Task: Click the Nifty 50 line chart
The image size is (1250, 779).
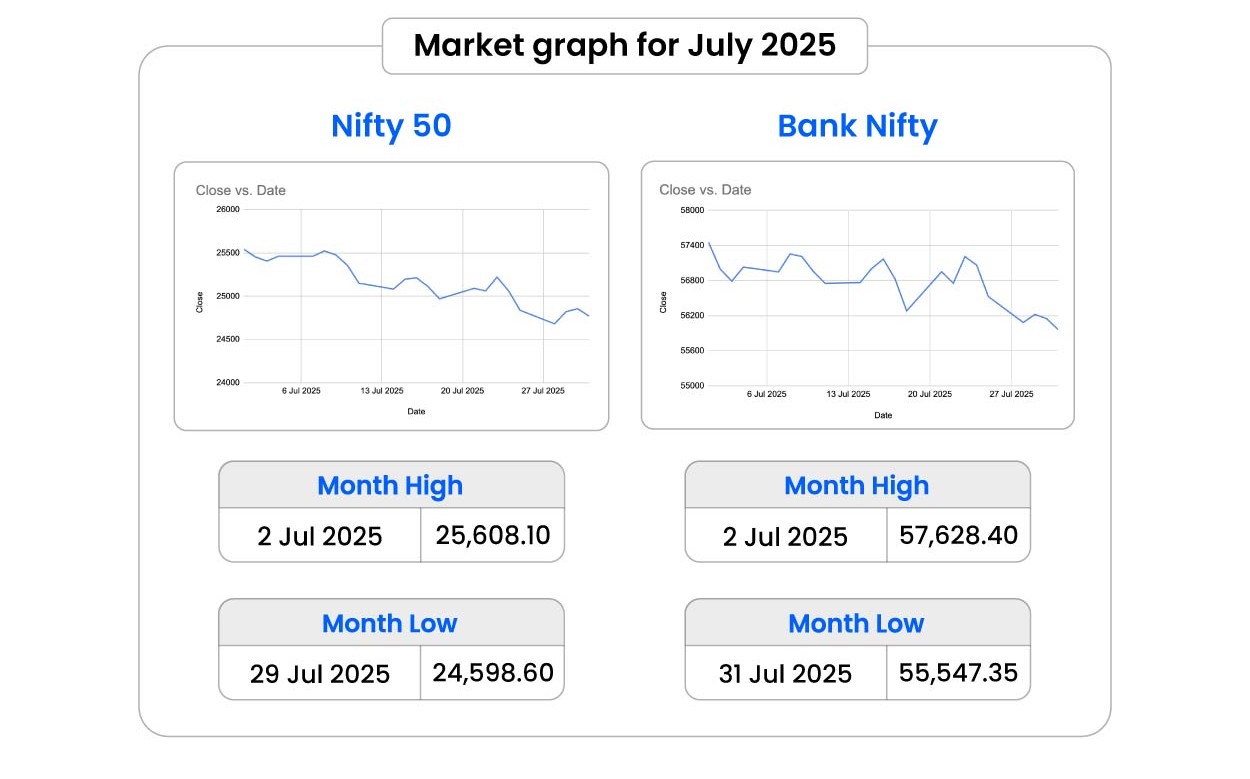Action: 416,295
